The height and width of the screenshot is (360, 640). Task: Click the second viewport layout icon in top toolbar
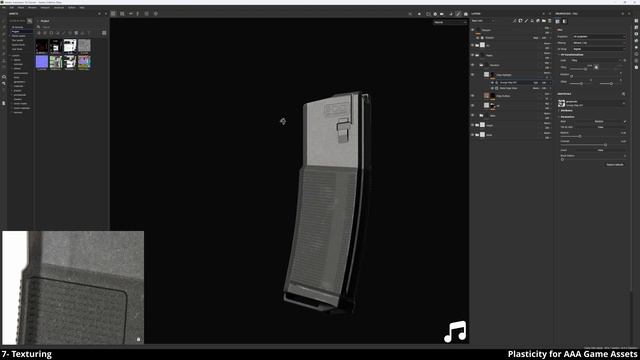click(122, 14)
